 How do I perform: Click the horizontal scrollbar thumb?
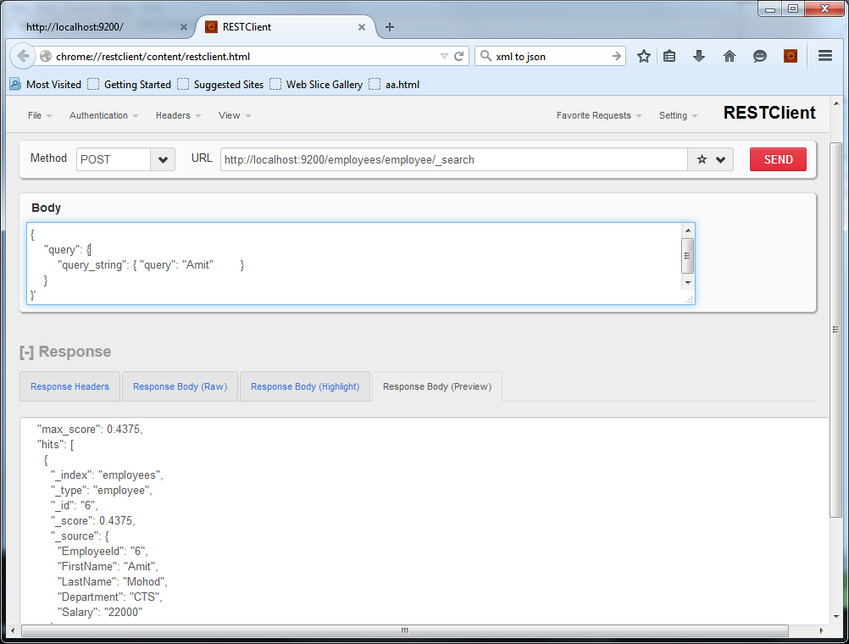click(404, 630)
